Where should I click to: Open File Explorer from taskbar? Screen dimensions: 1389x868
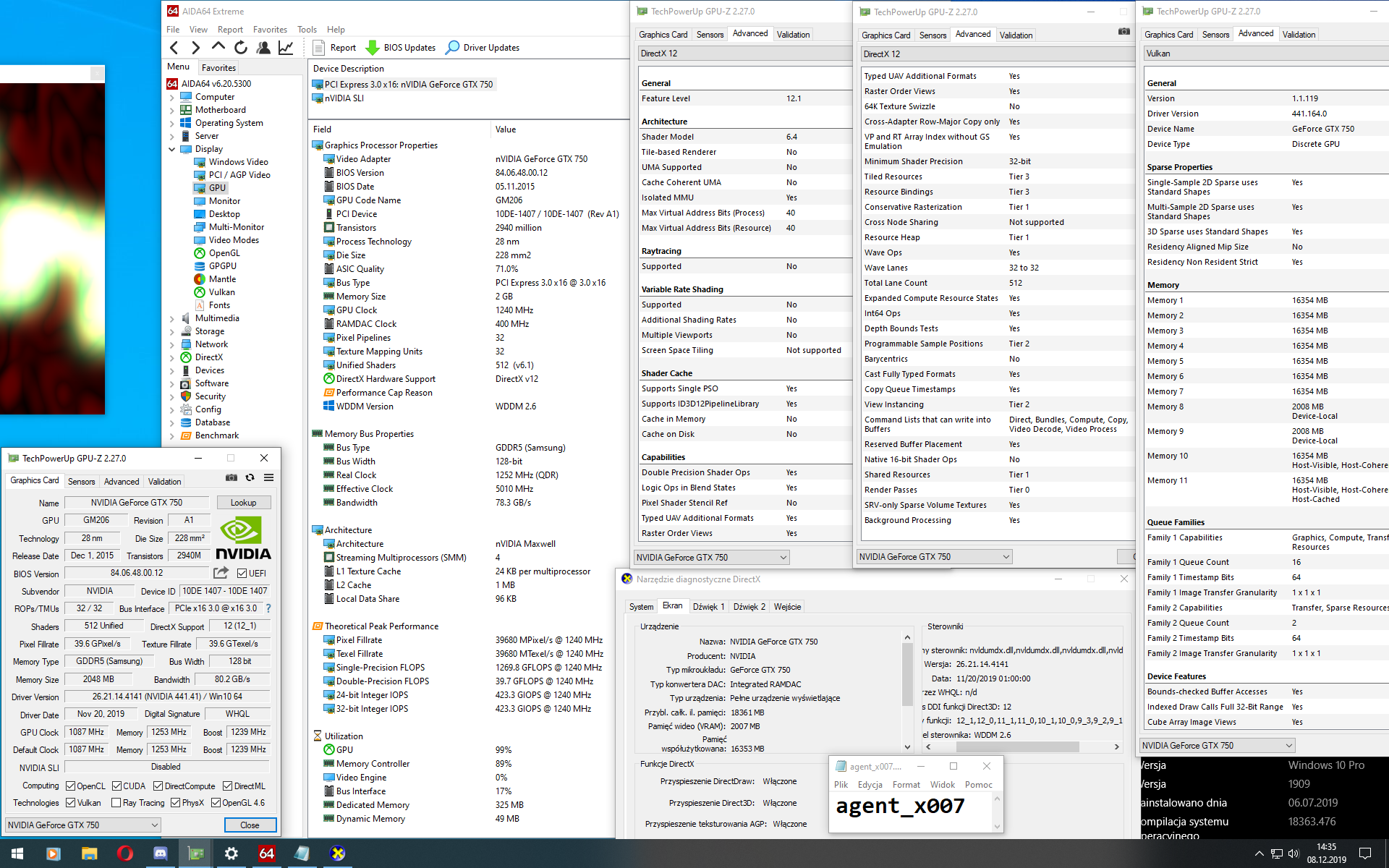coord(89,854)
